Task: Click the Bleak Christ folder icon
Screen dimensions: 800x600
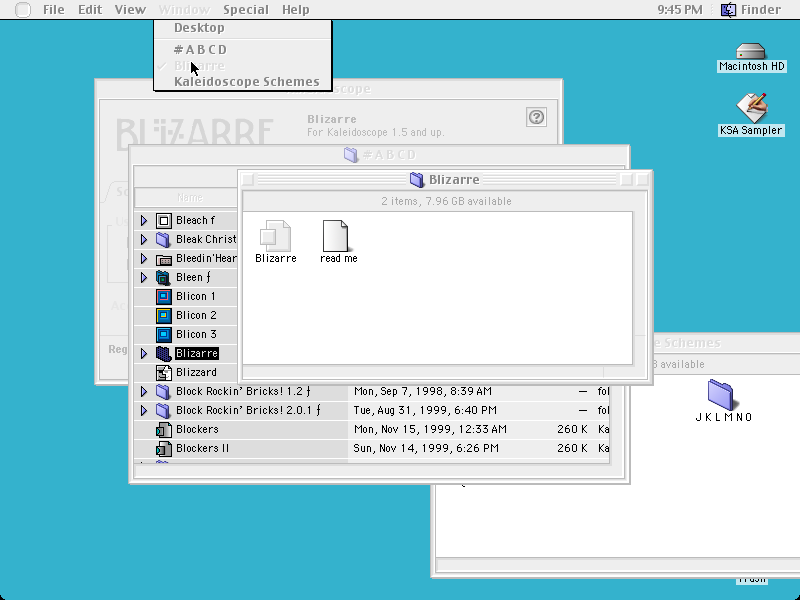Action: 163,239
